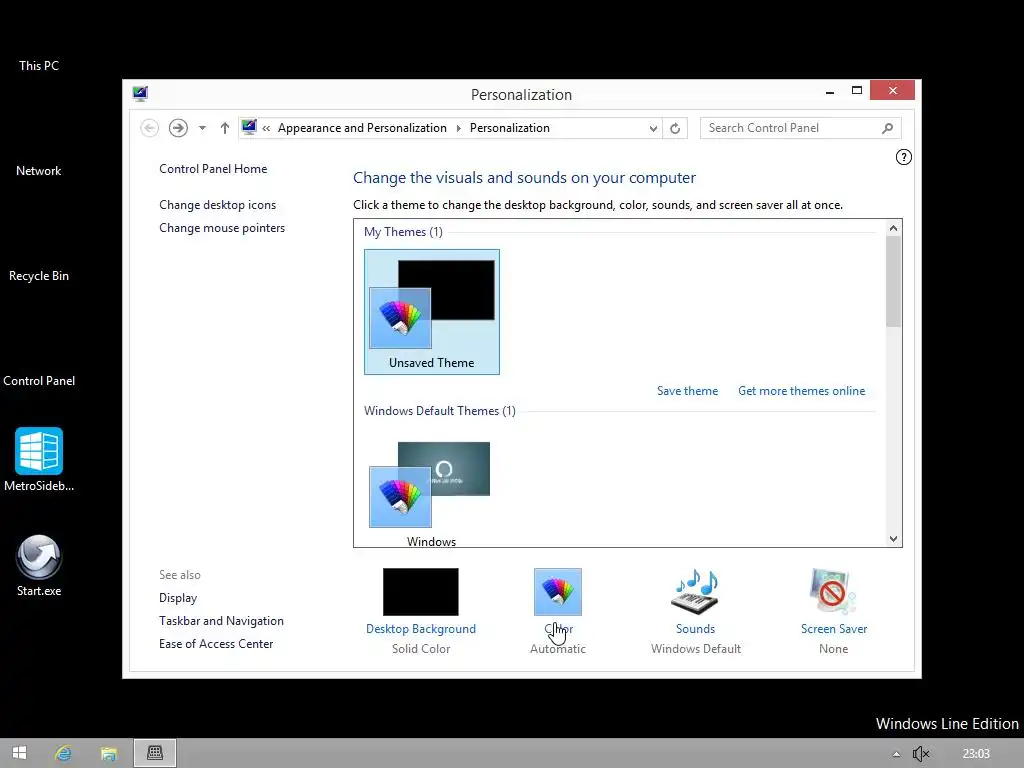Select the Recycle Bin desktop icon
The width and height of the screenshot is (1024, 768).
(39, 276)
